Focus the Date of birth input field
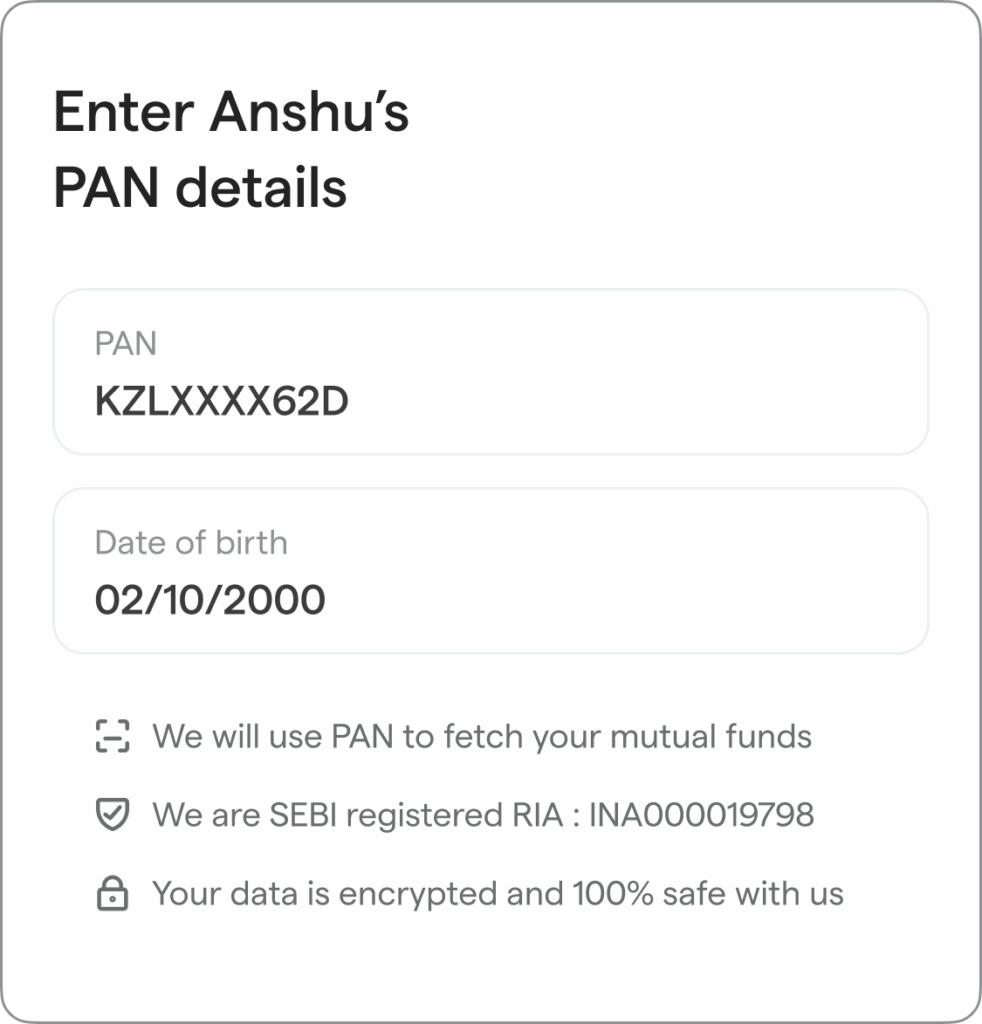The image size is (982, 1024). (490, 571)
